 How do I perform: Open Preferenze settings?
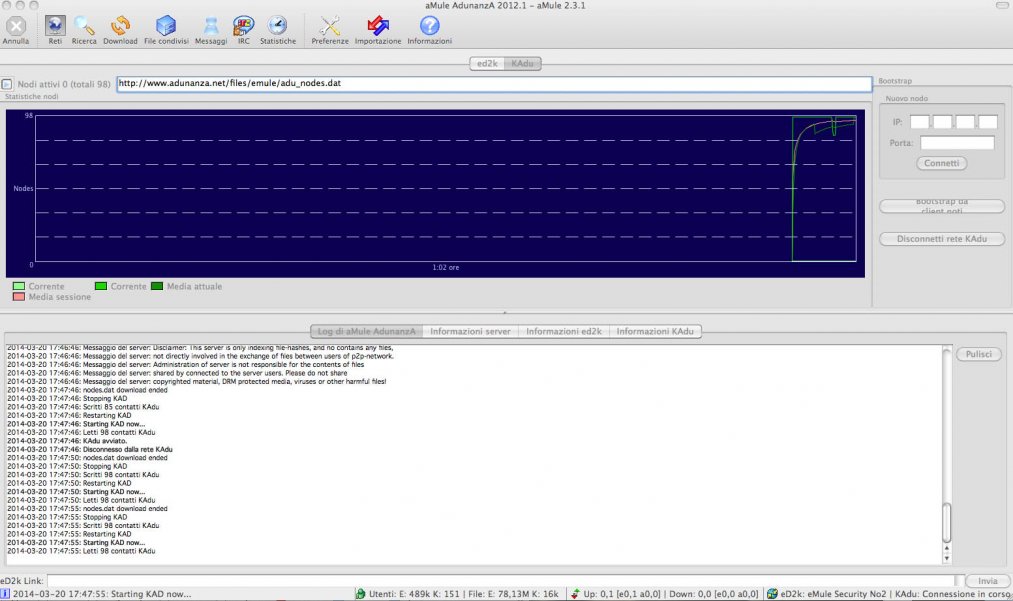click(x=329, y=26)
